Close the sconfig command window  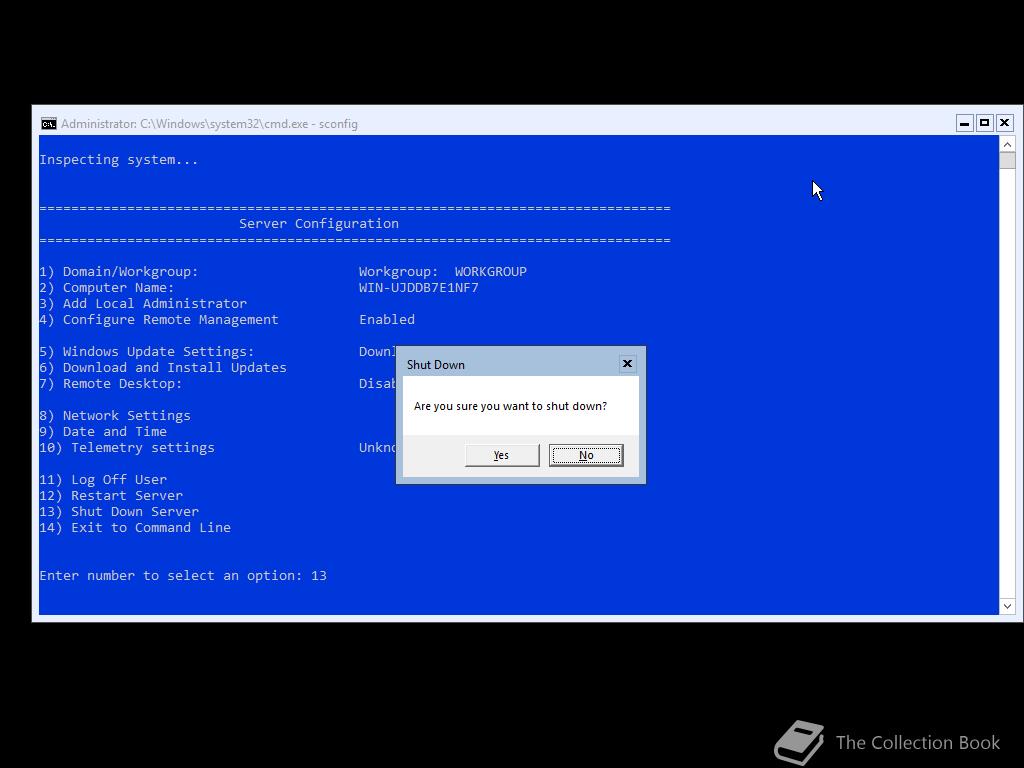tap(1004, 123)
